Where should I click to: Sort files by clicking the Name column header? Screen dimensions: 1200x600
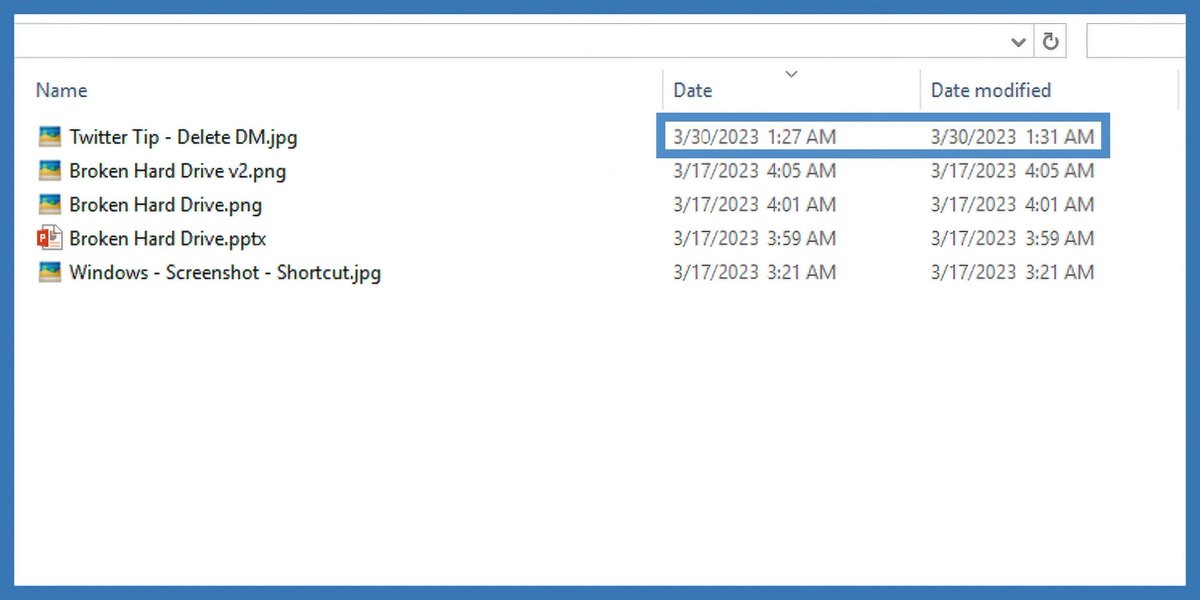[x=61, y=90]
